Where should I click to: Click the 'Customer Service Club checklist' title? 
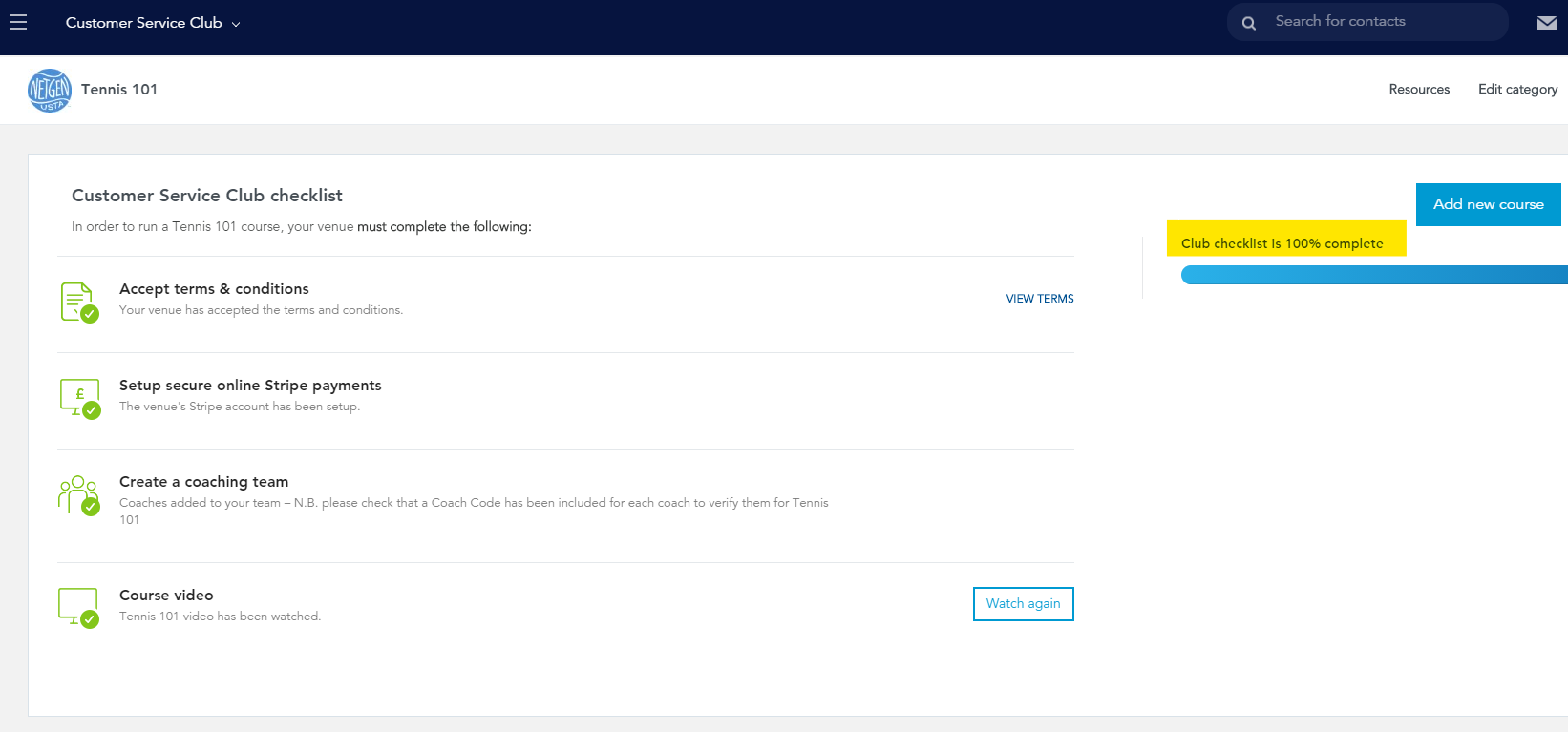point(207,196)
